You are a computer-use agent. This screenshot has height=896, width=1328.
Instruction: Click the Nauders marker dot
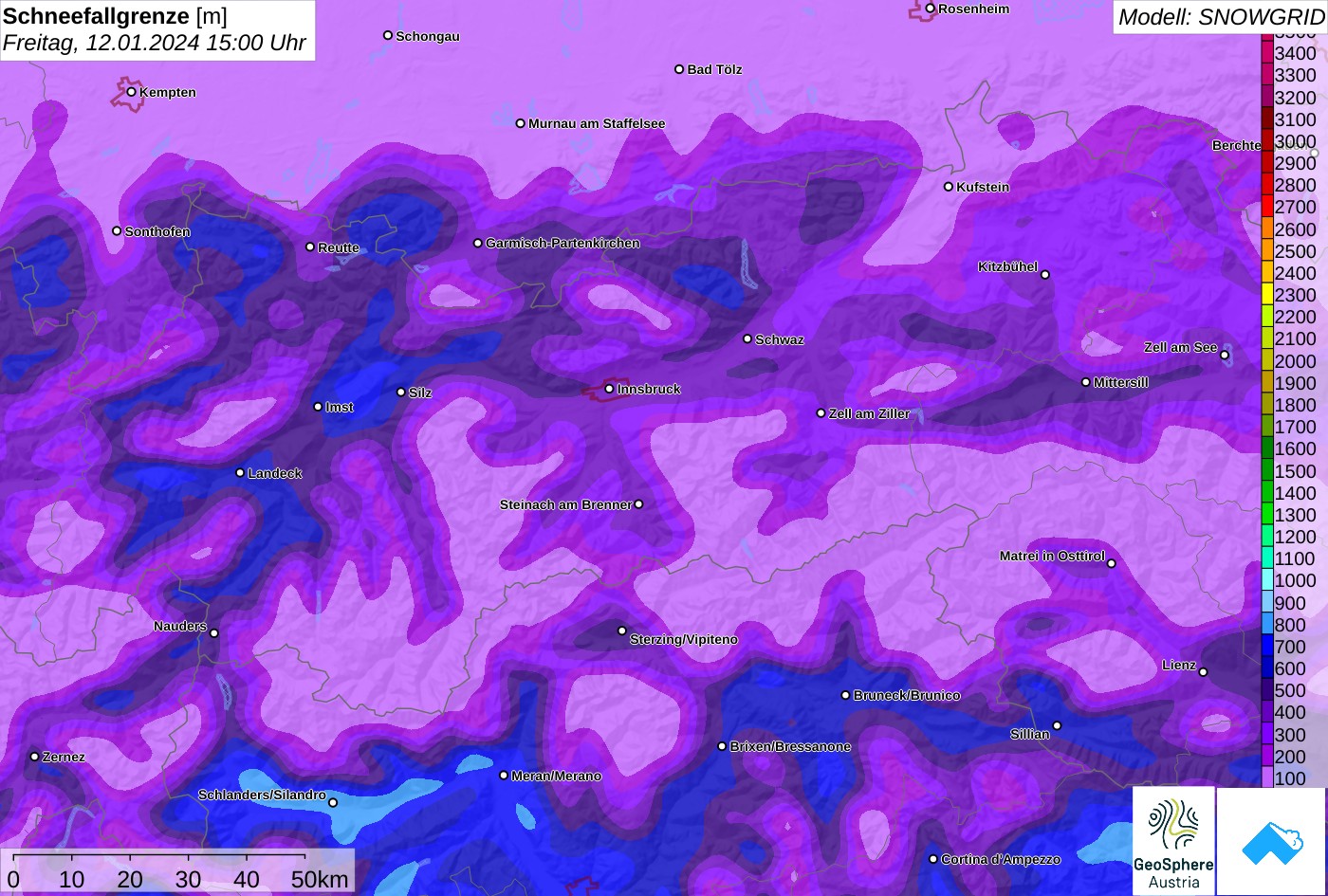[214, 633]
